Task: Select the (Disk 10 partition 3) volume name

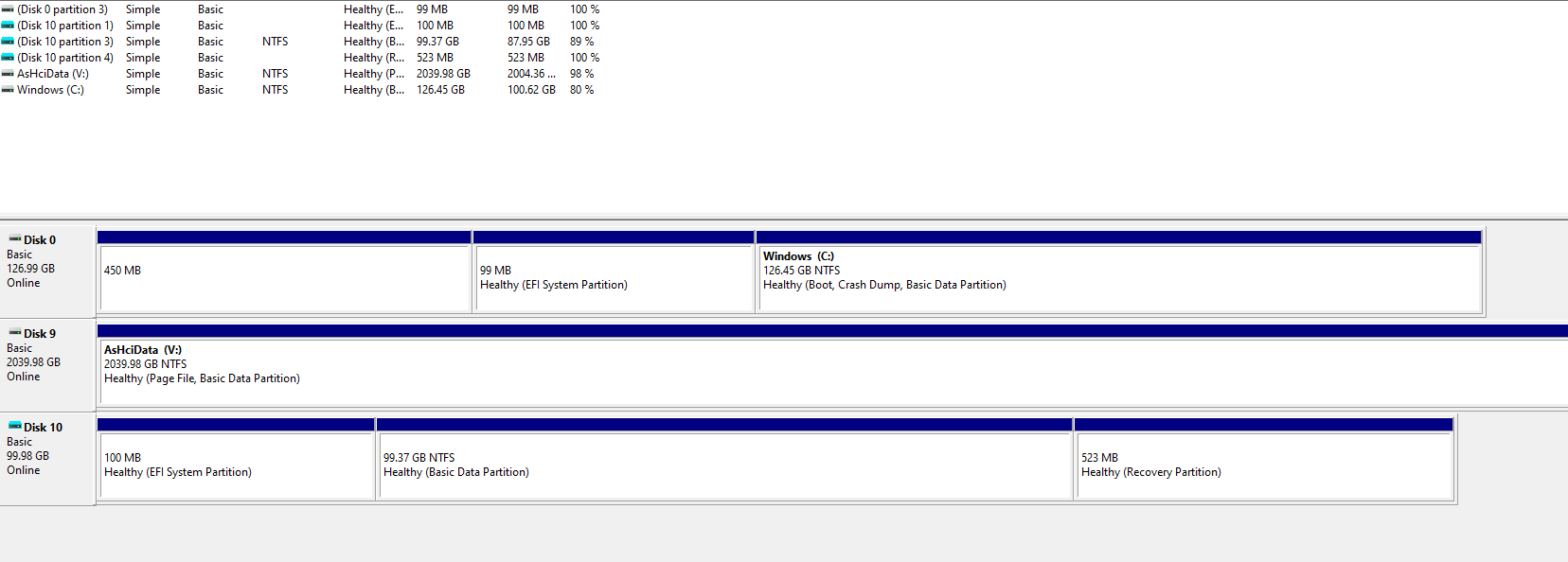Action: coord(65,42)
